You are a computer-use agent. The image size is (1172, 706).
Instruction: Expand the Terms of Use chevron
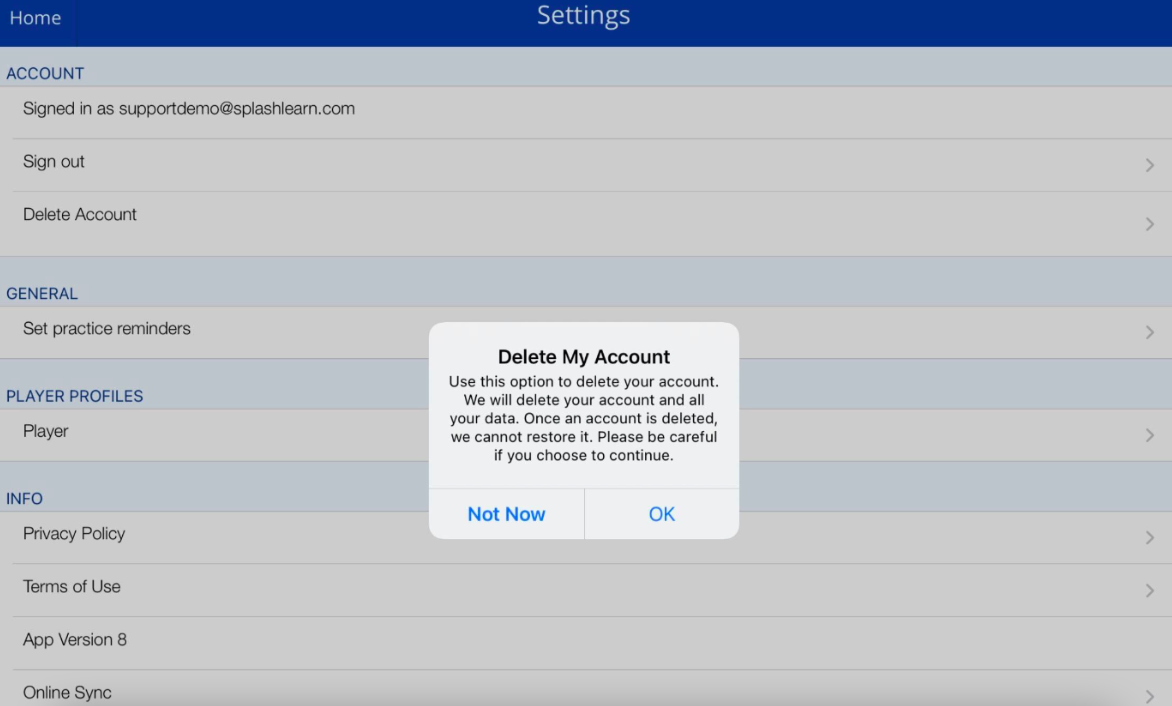[x=1148, y=590]
